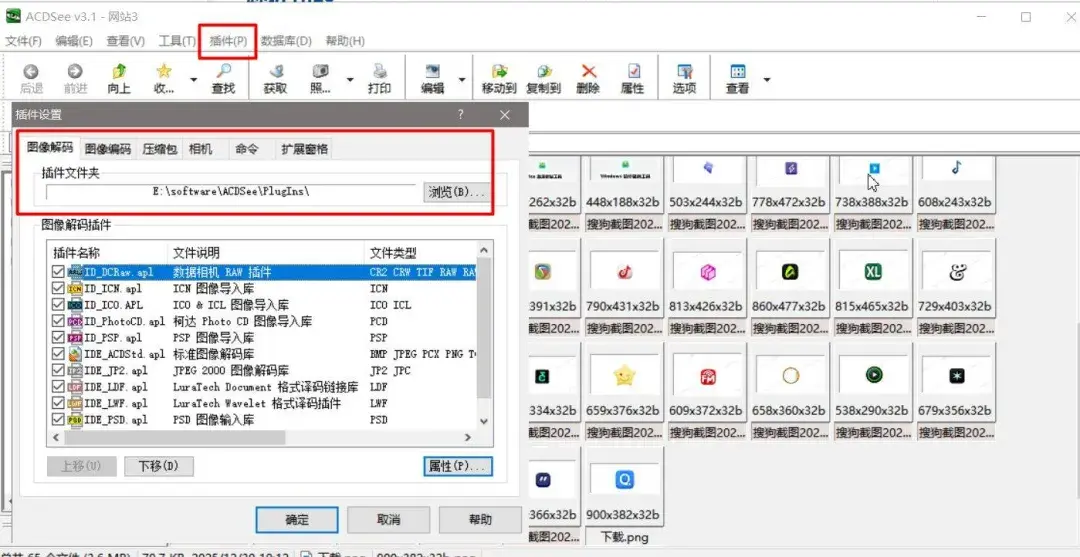The image size is (1080, 557).
Task: Click the 帮助 button in plugin dialog
Action: pos(480,520)
